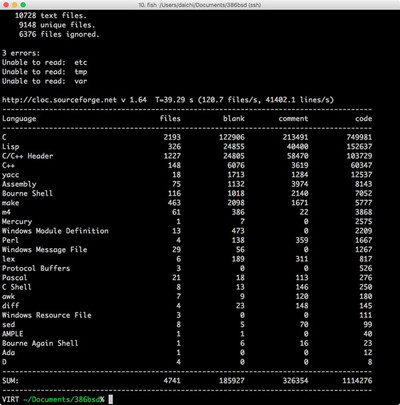Click the 'T=39.29 s' timing text

tap(174, 100)
